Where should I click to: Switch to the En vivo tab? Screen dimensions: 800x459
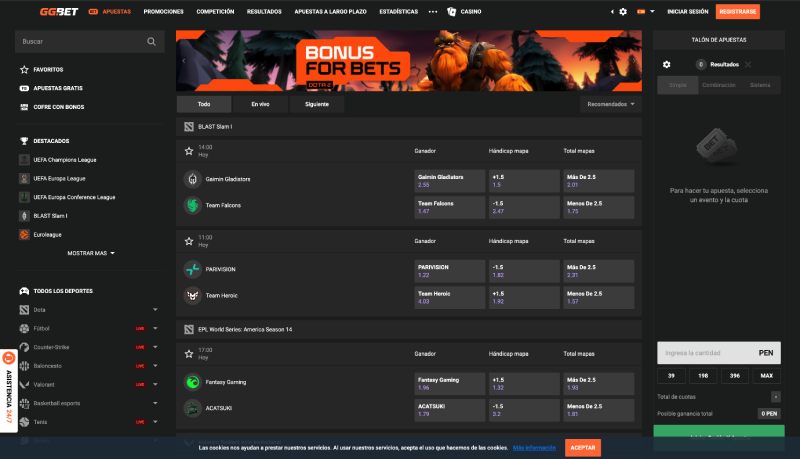pos(260,104)
